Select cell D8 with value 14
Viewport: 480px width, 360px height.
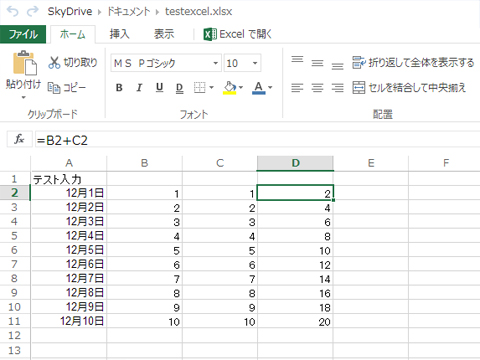click(x=295, y=278)
